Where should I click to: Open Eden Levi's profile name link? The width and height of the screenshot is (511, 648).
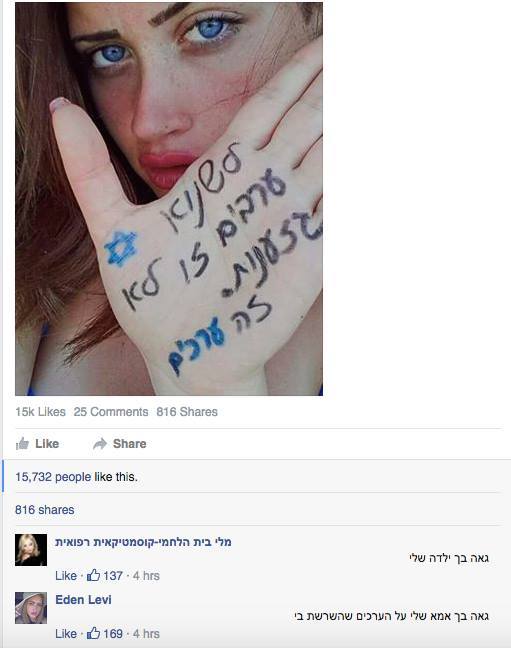(84, 600)
